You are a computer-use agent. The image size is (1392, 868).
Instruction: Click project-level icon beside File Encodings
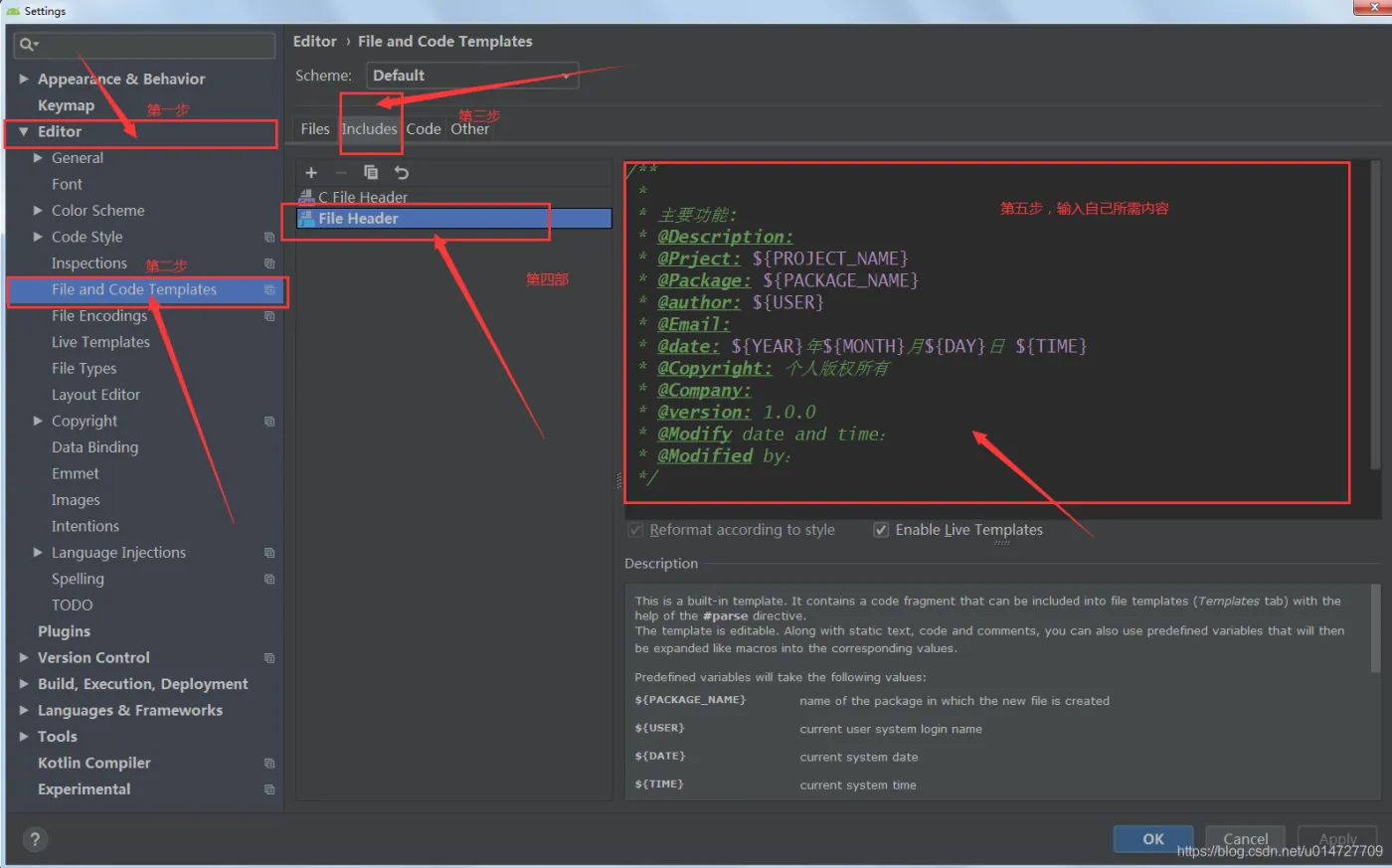[x=269, y=316]
